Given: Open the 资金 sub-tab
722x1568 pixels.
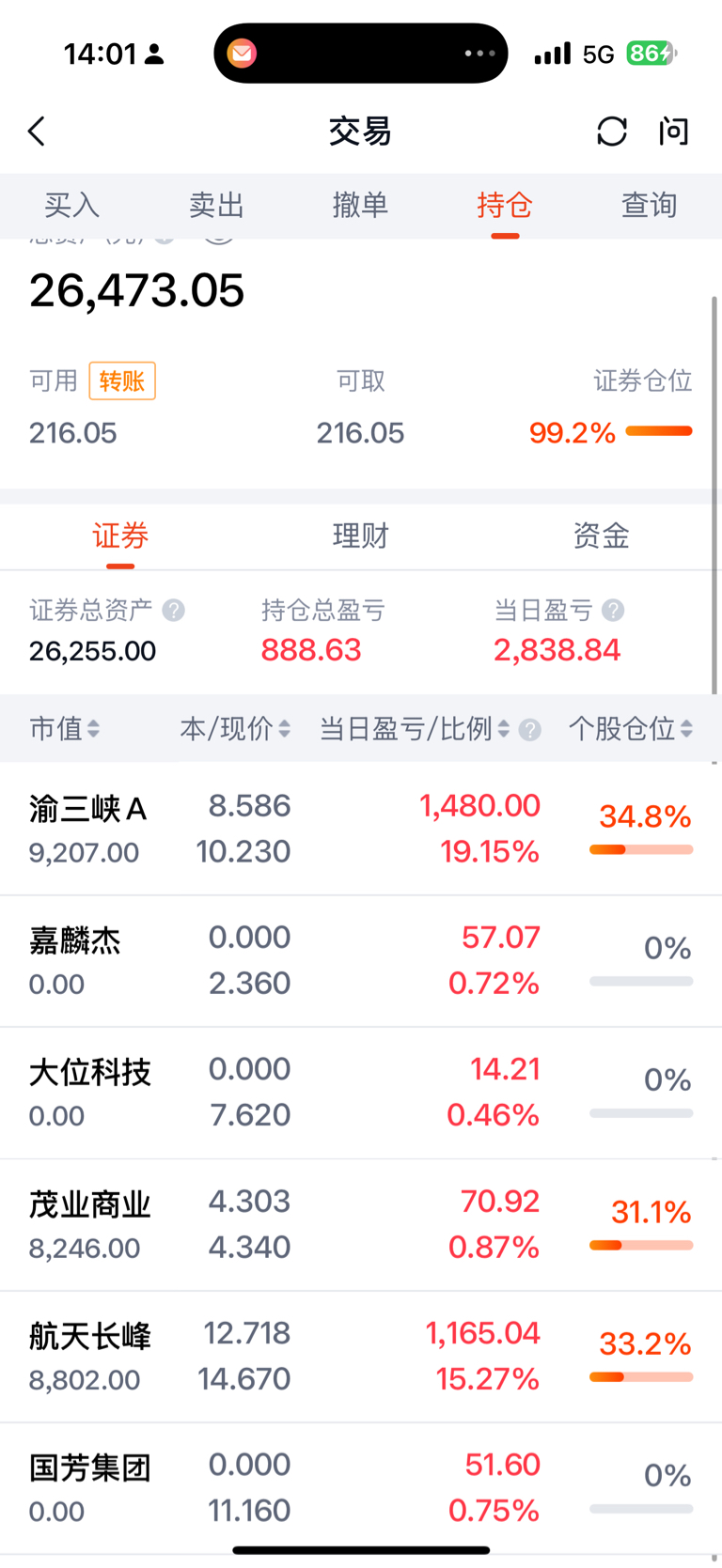Looking at the screenshot, I should point(601,536).
